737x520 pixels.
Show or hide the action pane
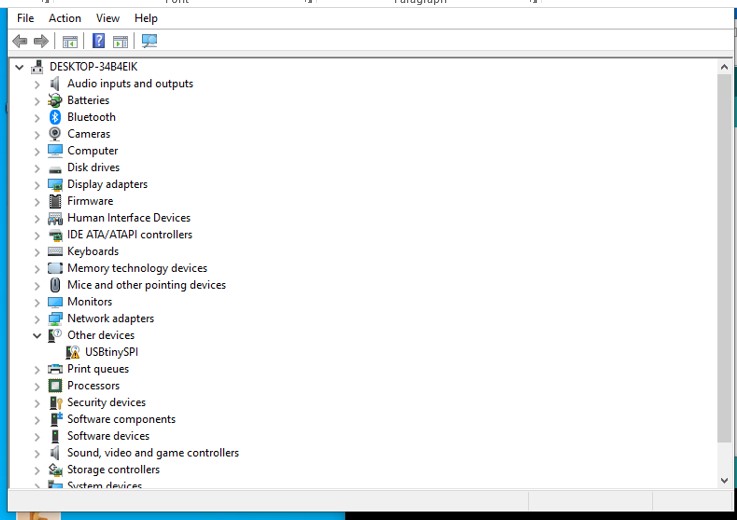pos(120,41)
